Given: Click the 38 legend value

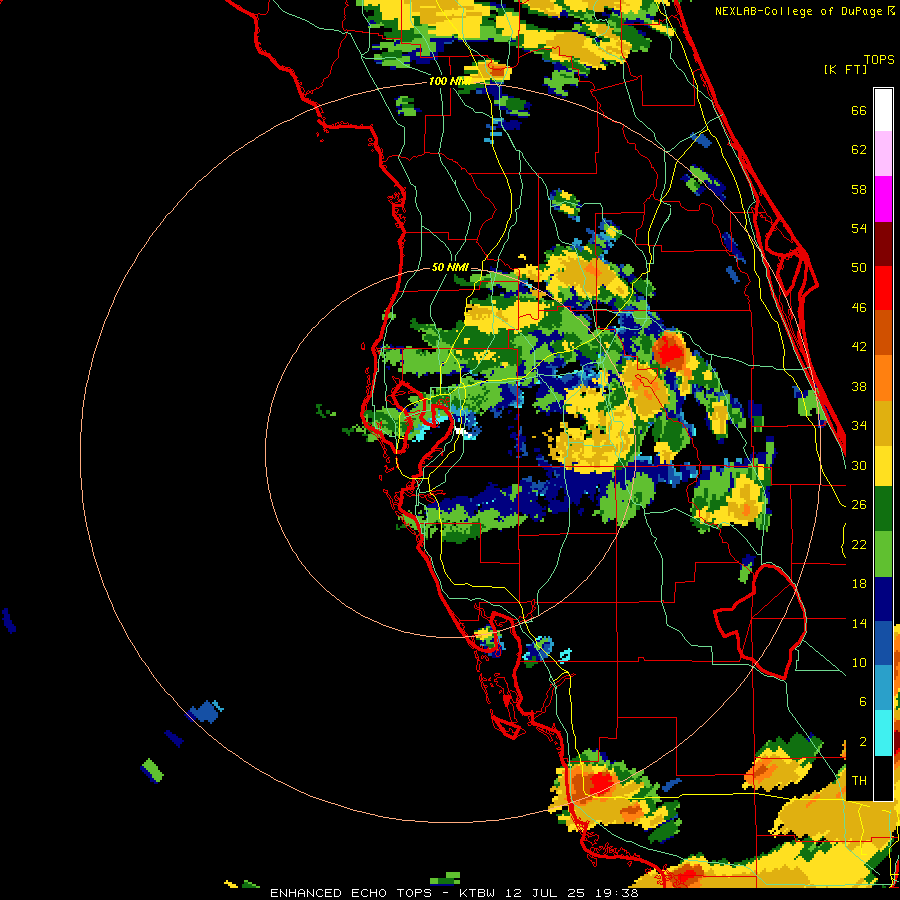Looking at the screenshot, I should [x=859, y=387].
